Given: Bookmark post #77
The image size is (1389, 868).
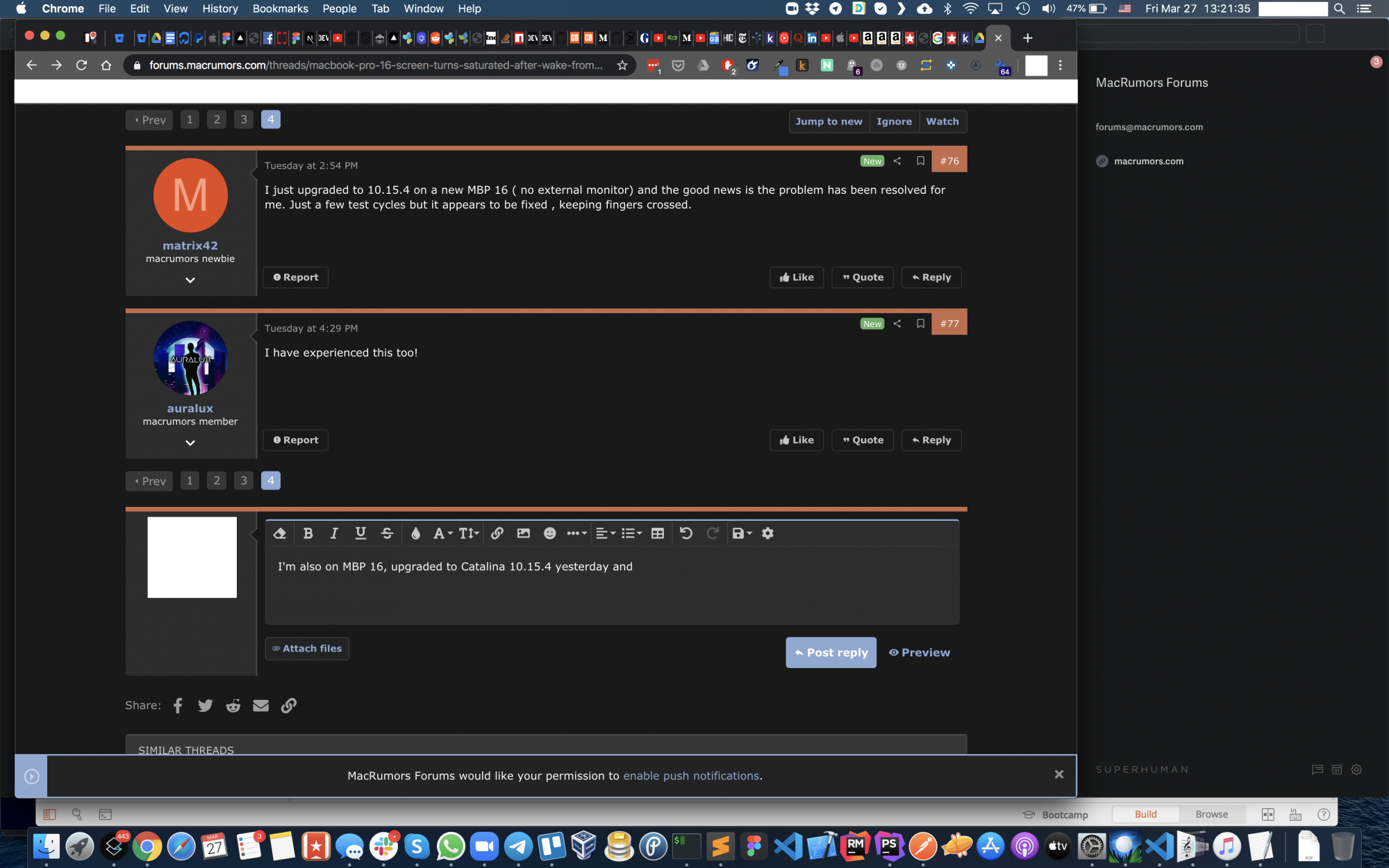Looking at the screenshot, I should pos(921,324).
